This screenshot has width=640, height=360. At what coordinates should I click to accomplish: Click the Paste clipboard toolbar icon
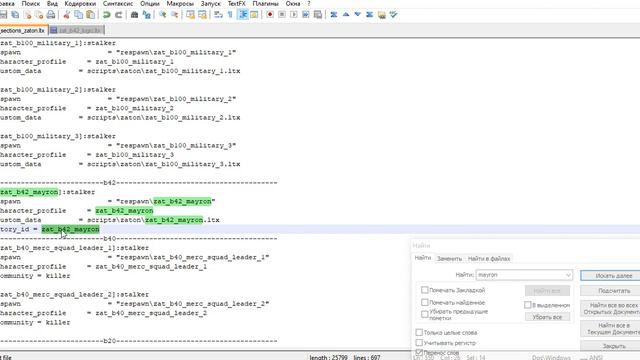[91, 15]
